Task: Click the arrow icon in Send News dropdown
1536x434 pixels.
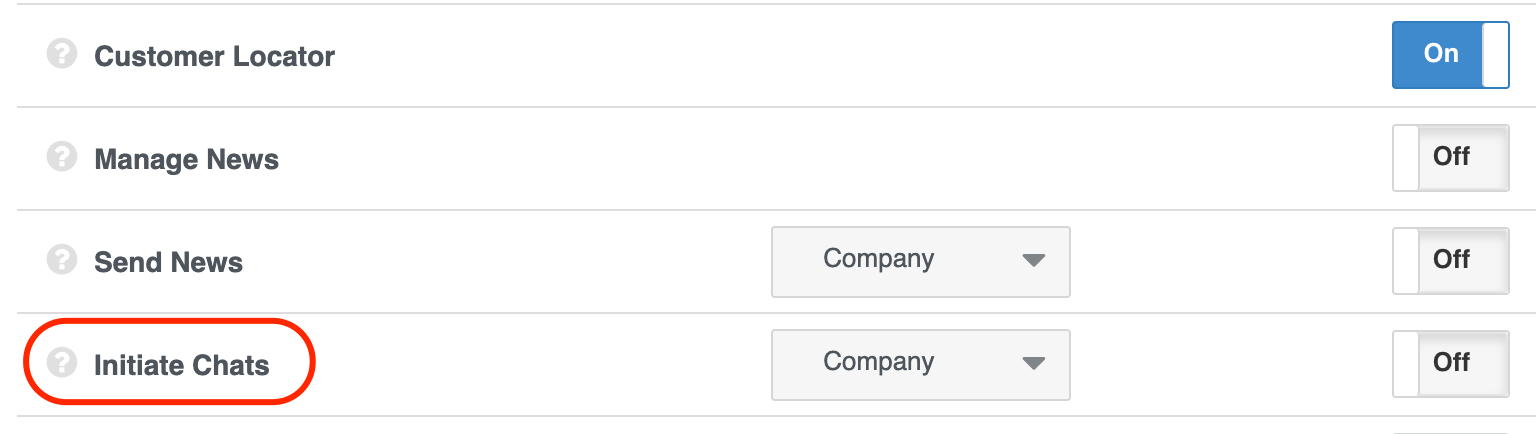Action: [x=1033, y=260]
